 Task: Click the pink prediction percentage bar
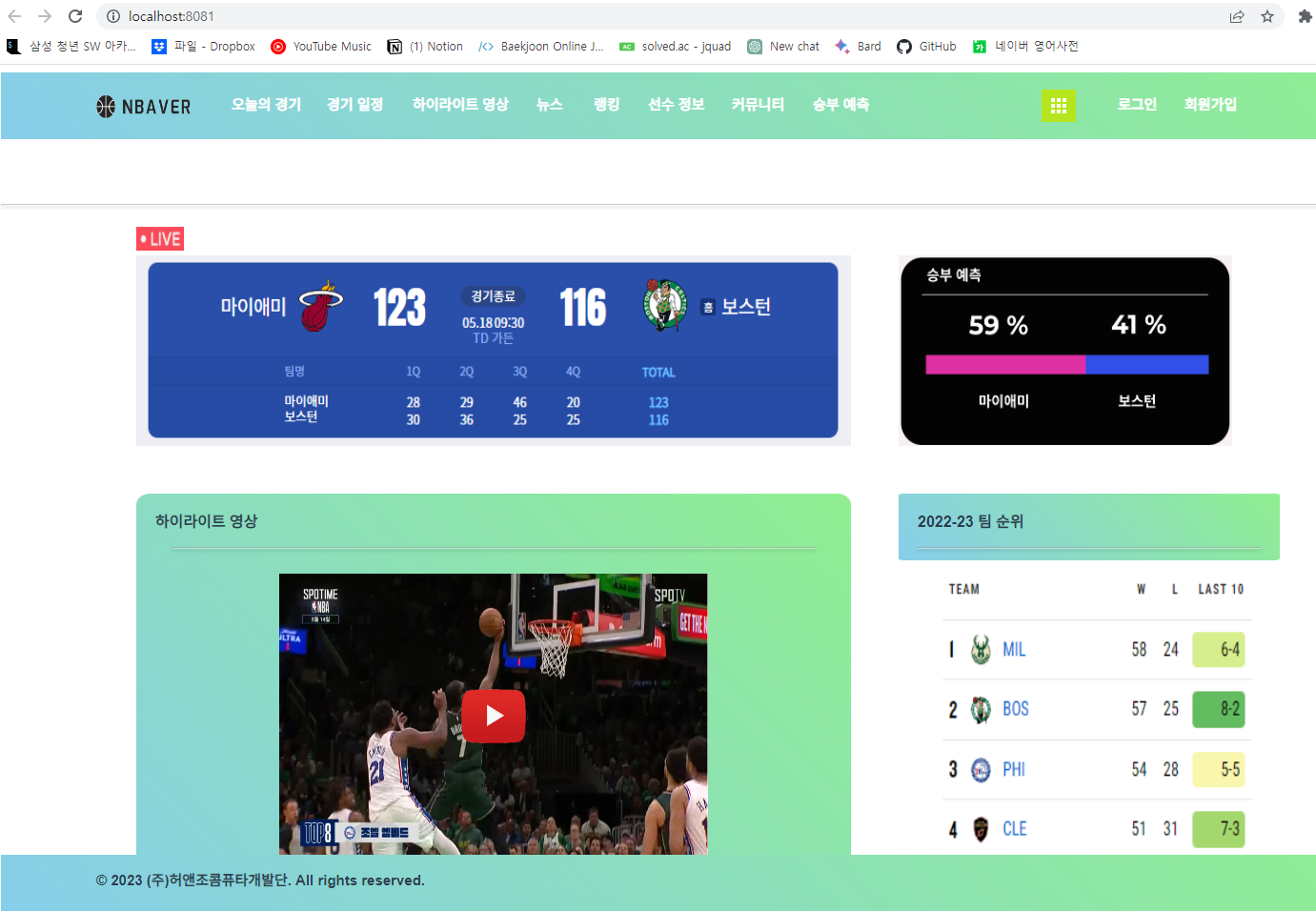pyautogui.click(x=1005, y=364)
